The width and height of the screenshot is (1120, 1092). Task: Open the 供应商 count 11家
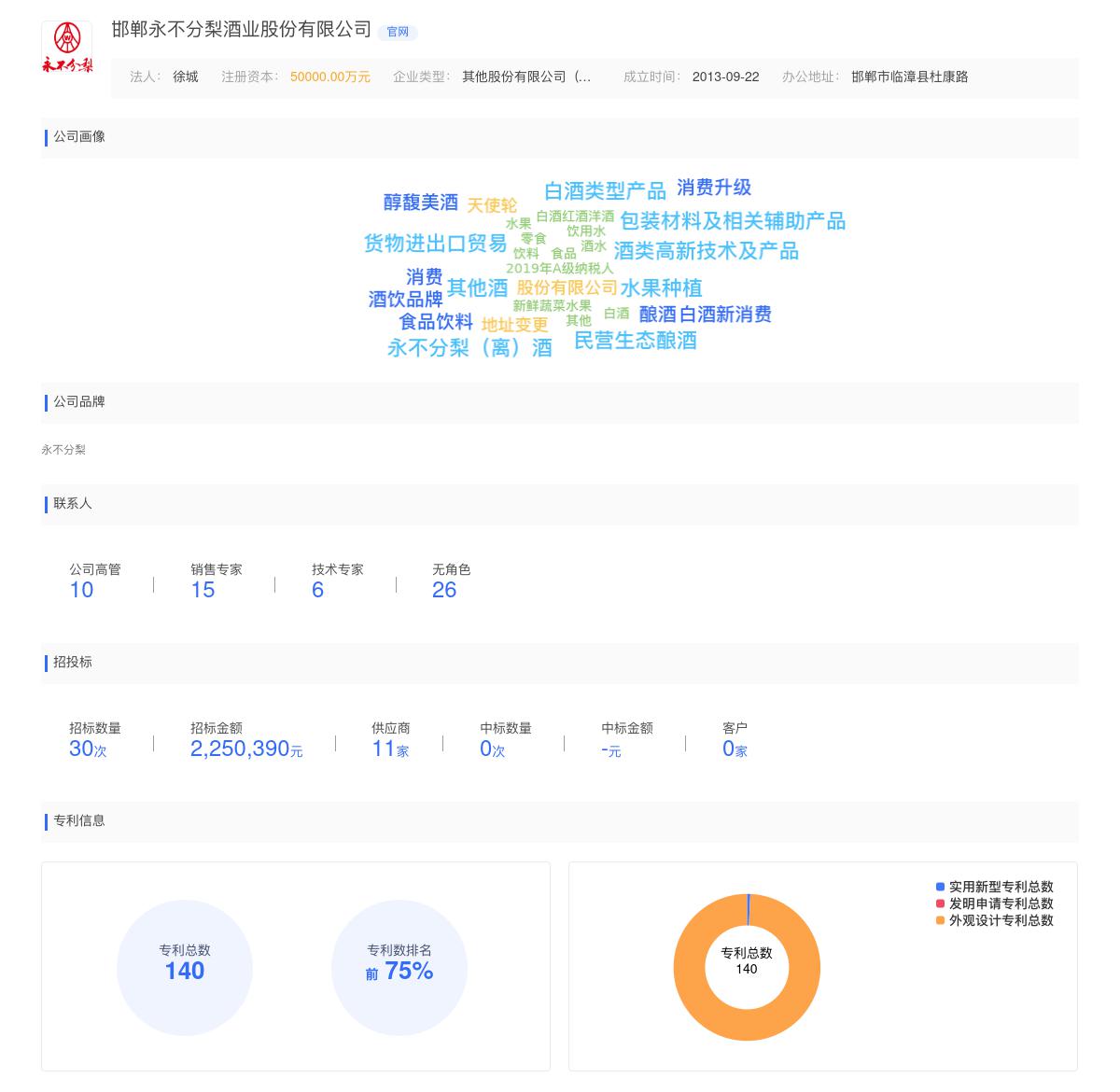coord(390,749)
